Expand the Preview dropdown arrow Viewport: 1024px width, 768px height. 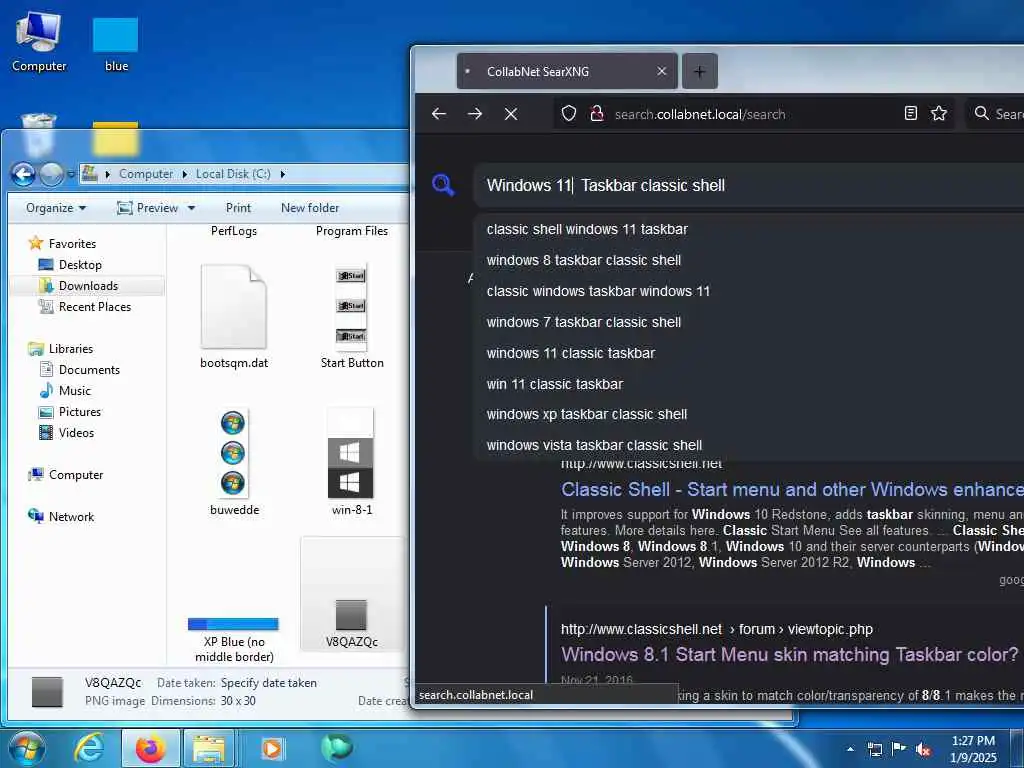tap(191, 208)
